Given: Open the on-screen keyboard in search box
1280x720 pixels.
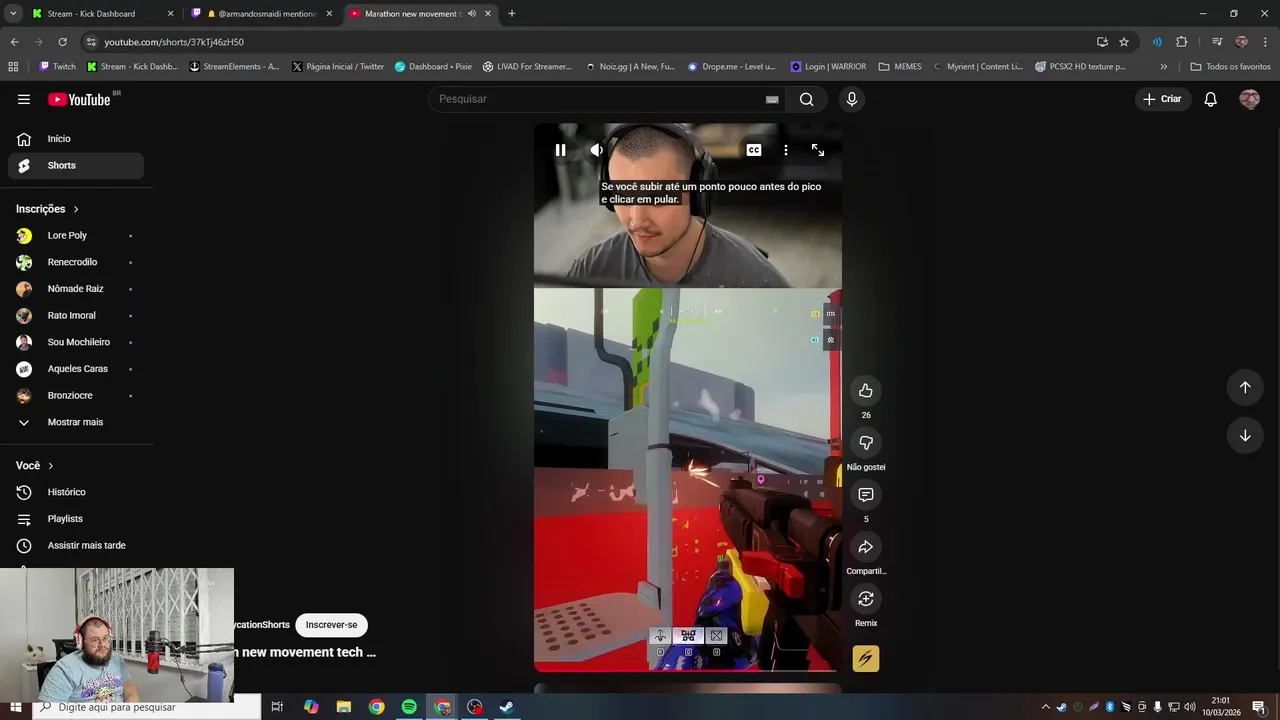Looking at the screenshot, I should (x=772, y=99).
